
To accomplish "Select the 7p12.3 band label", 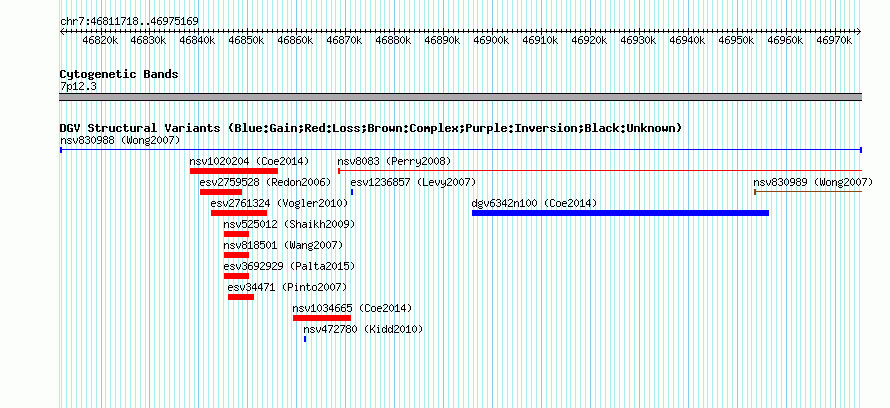I will [x=78, y=87].
